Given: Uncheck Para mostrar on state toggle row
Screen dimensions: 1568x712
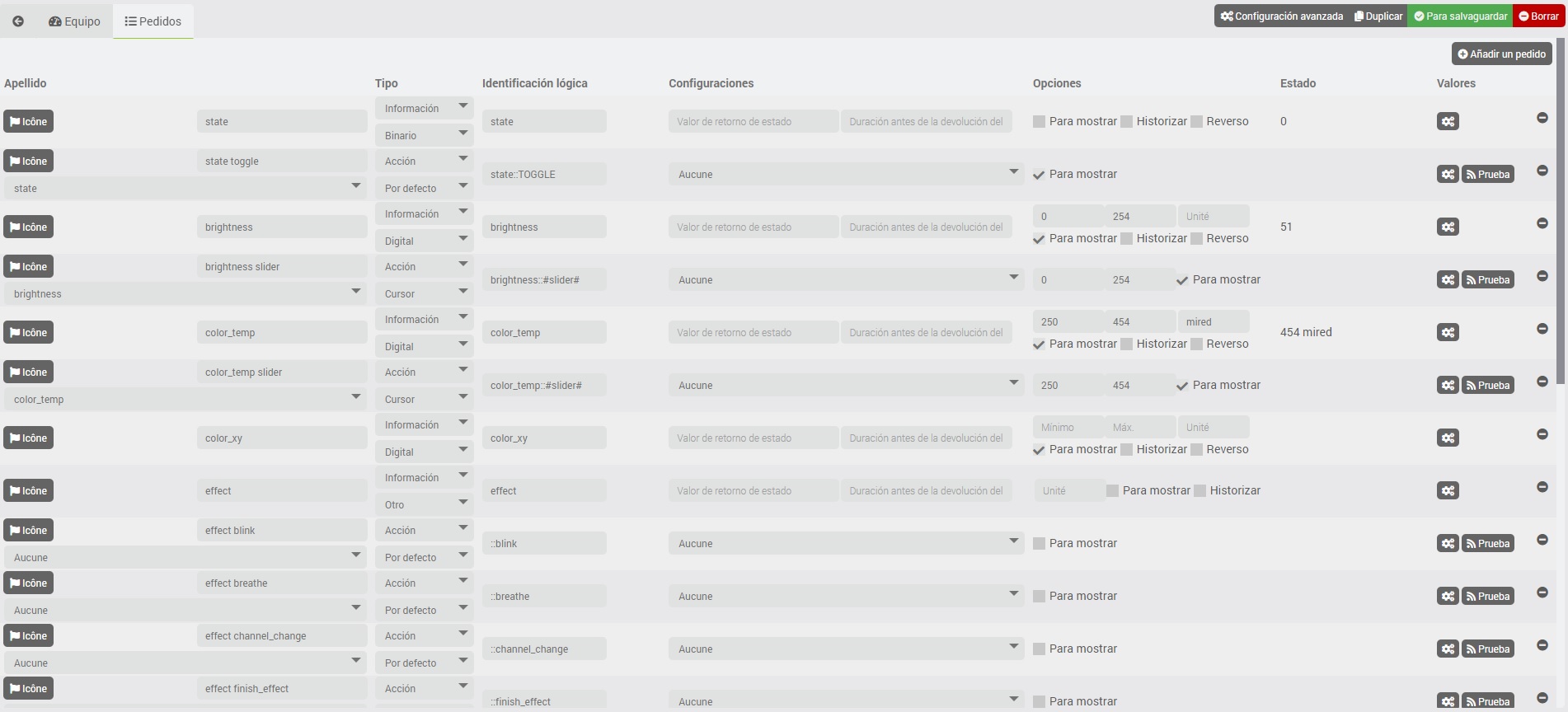Looking at the screenshot, I should [1039, 175].
